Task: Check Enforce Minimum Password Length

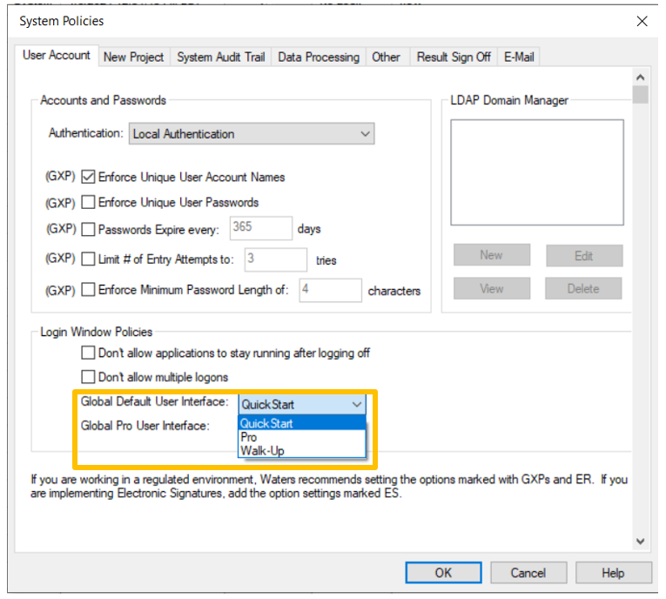Action: [89, 291]
